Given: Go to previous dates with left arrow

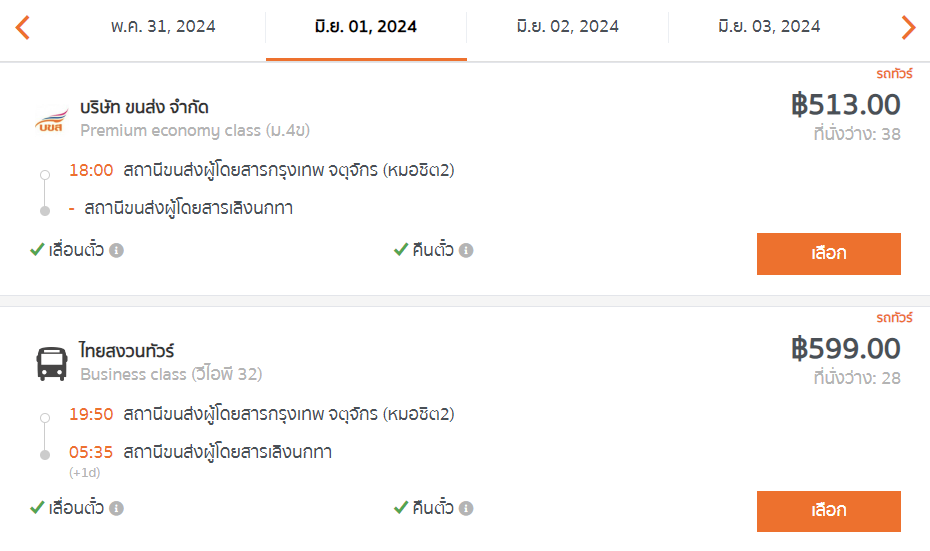Looking at the screenshot, I should (23, 27).
